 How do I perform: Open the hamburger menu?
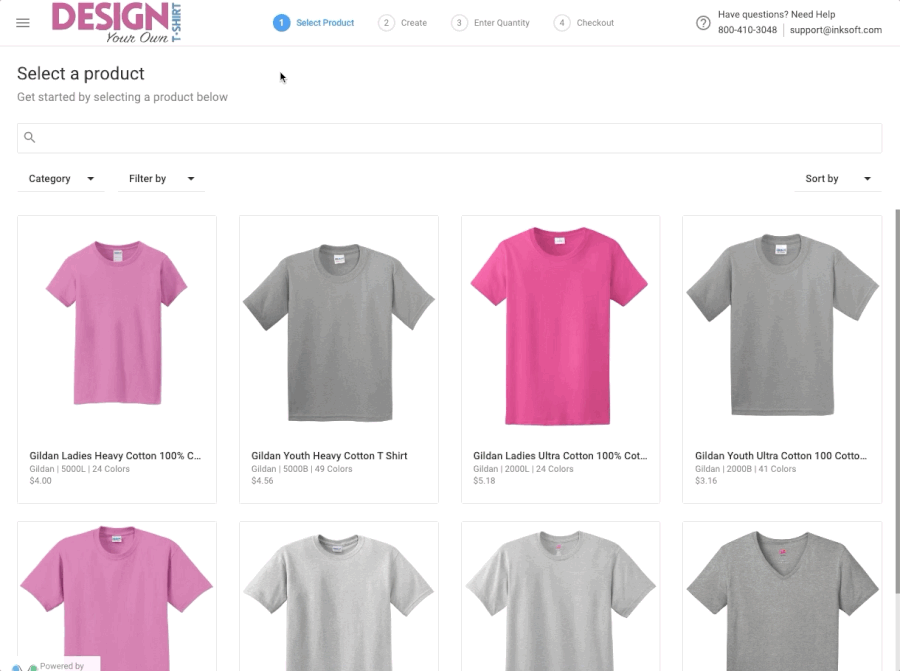point(23,23)
